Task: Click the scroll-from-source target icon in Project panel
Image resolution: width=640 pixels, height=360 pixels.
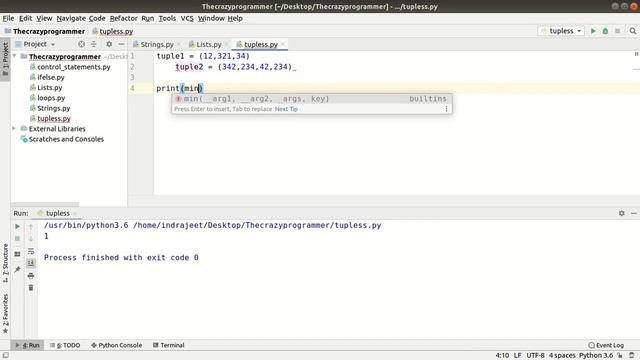Action: click(81, 44)
